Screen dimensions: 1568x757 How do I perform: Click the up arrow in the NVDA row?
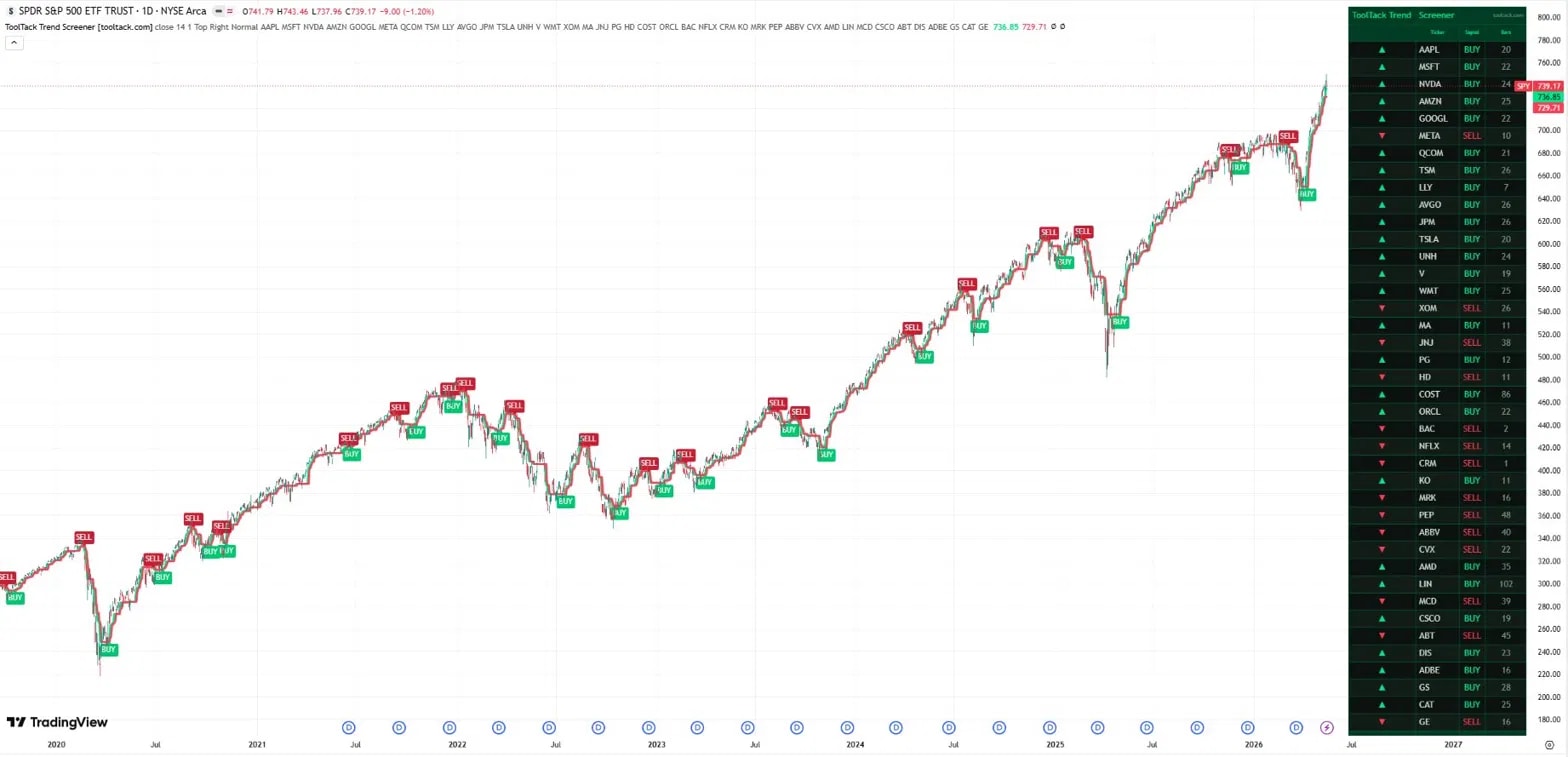[1382, 84]
